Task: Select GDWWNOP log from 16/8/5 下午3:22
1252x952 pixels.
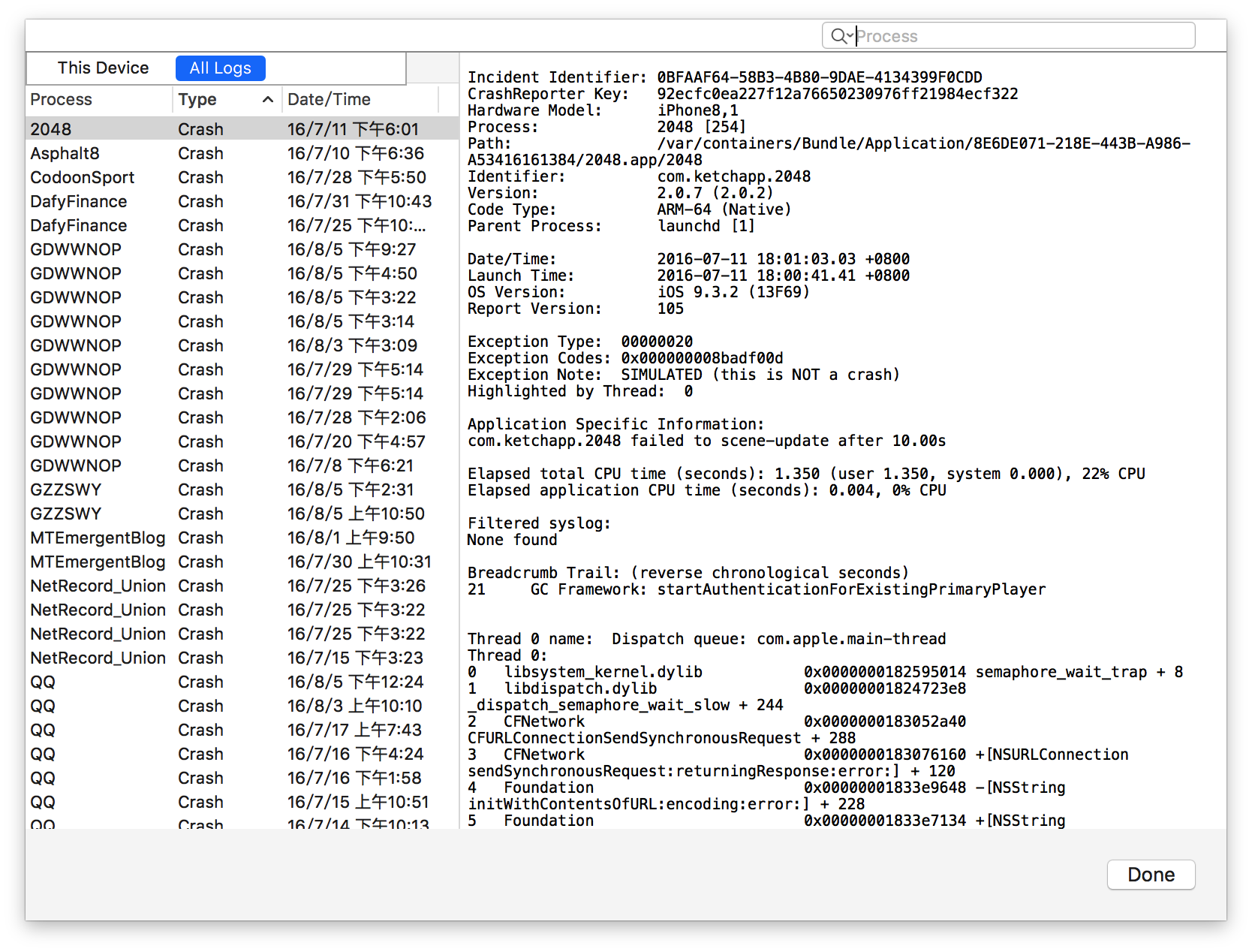Action: (242, 297)
